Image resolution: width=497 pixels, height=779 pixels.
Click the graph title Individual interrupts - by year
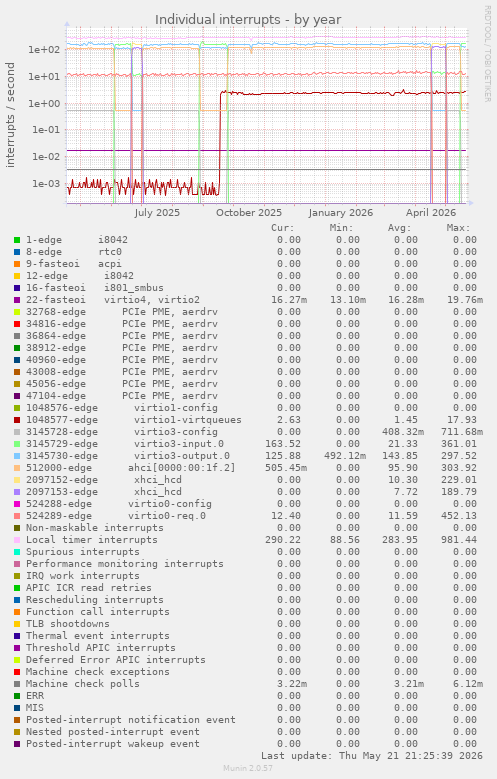(x=248, y=19)
